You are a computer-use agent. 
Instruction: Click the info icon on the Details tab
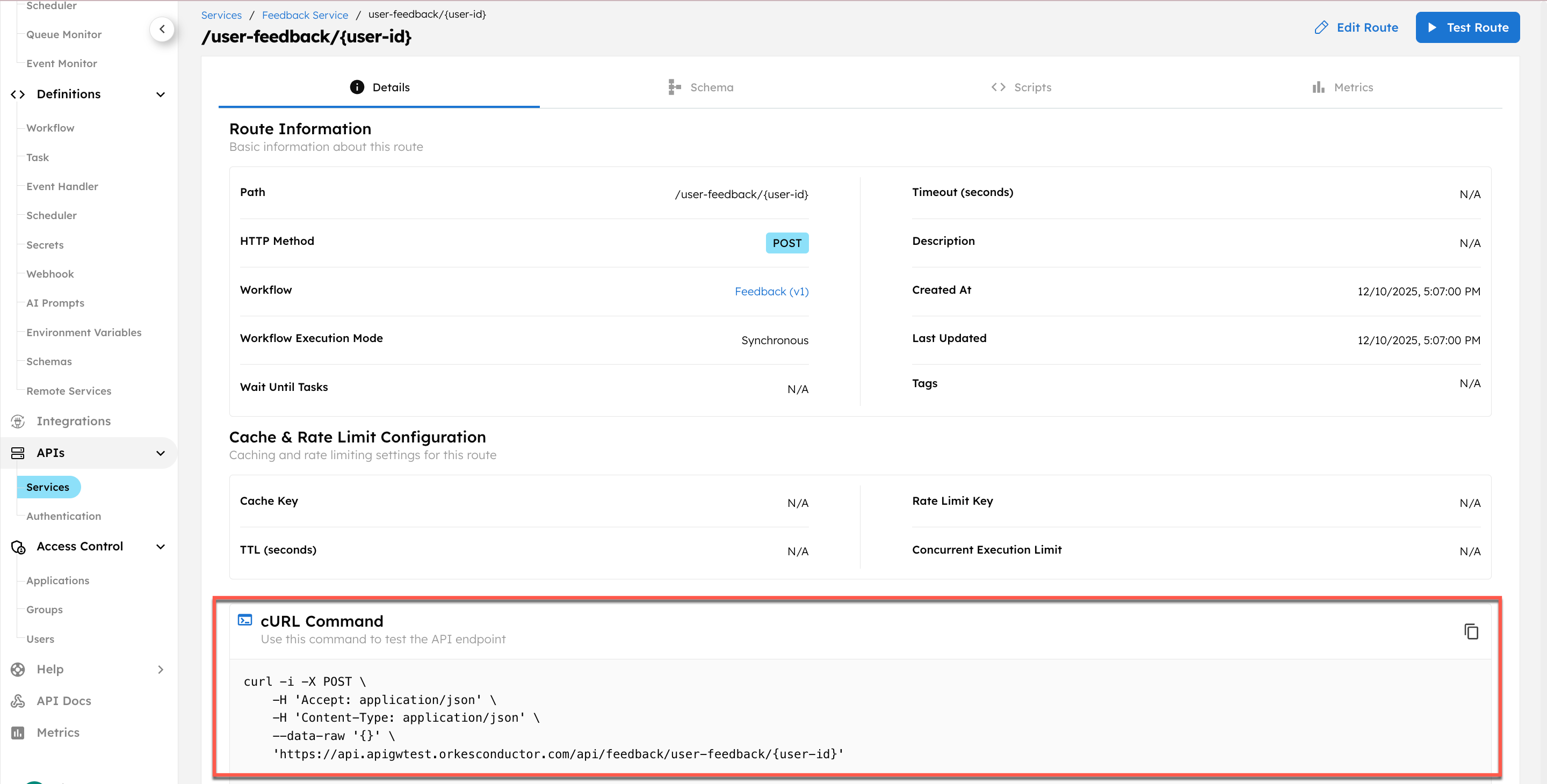coord(356,86)
